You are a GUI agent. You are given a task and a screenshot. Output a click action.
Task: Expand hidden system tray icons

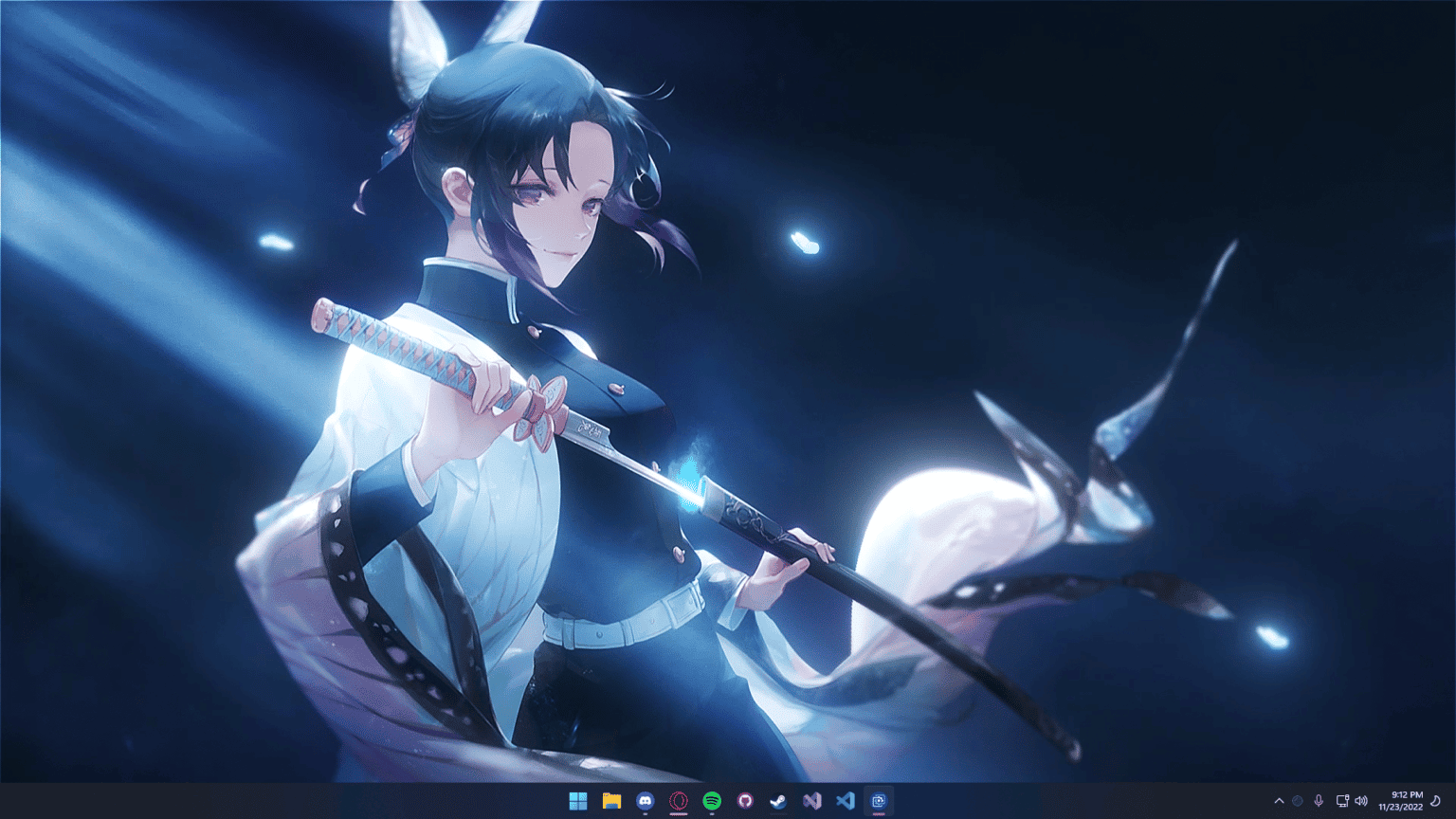(x=1279, y=801)
